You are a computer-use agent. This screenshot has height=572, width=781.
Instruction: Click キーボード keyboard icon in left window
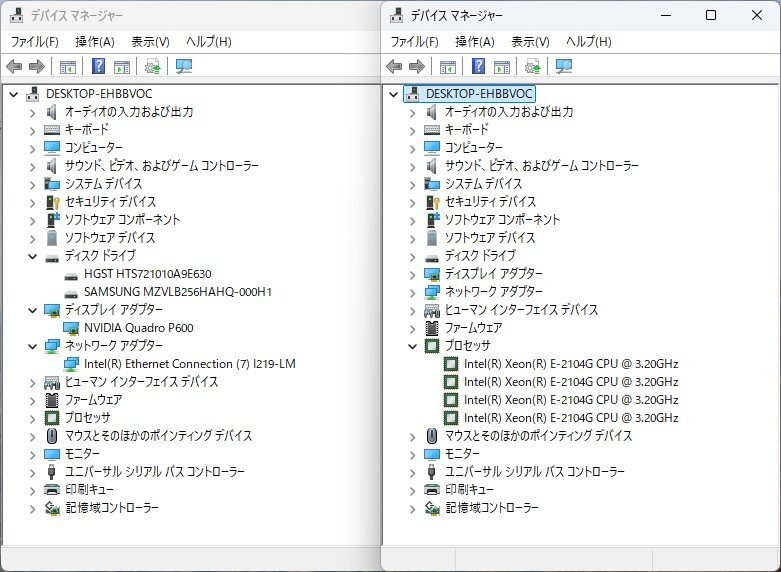[x=52, y=130]
